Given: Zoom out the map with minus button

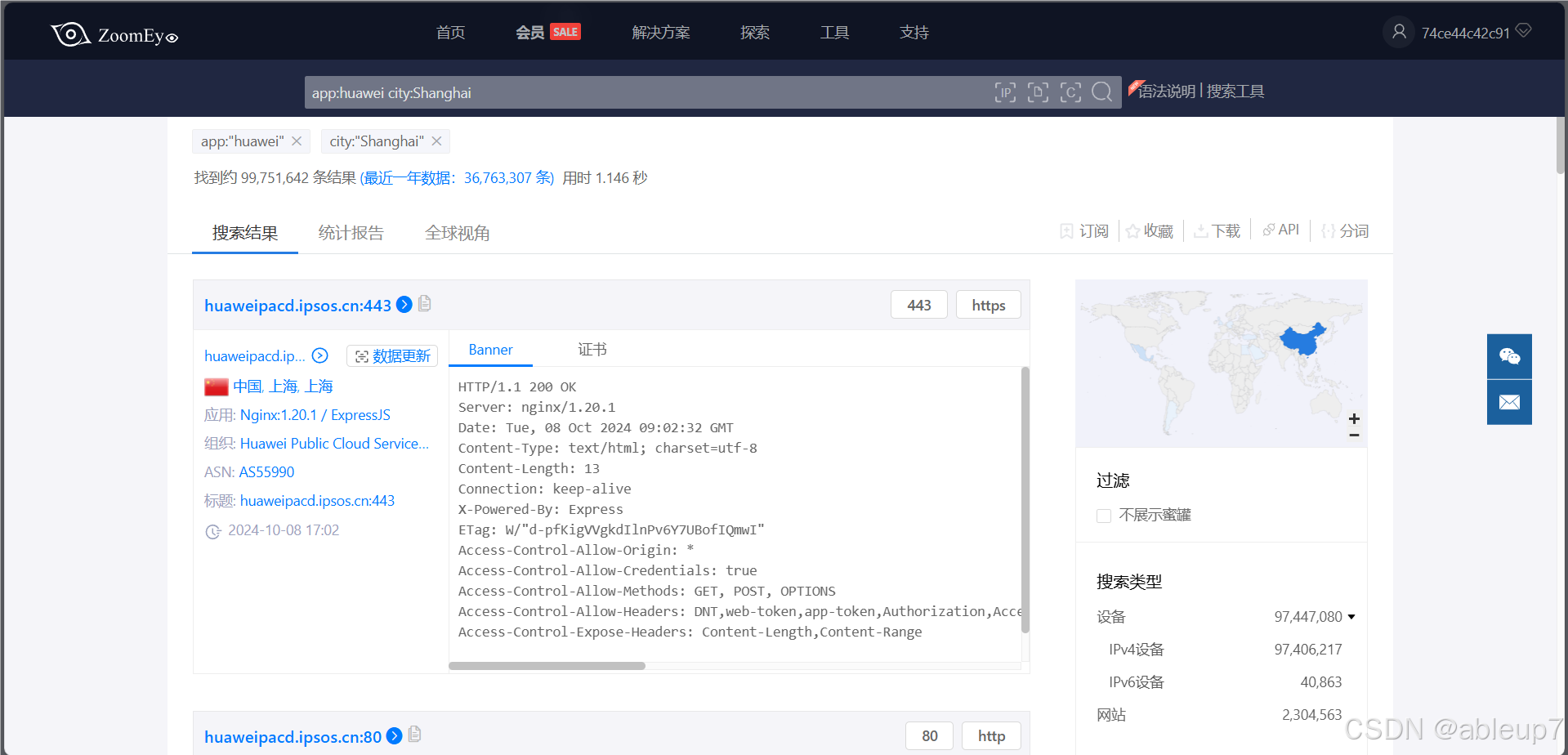Looking at the screenshot, I should [1354, 435].
